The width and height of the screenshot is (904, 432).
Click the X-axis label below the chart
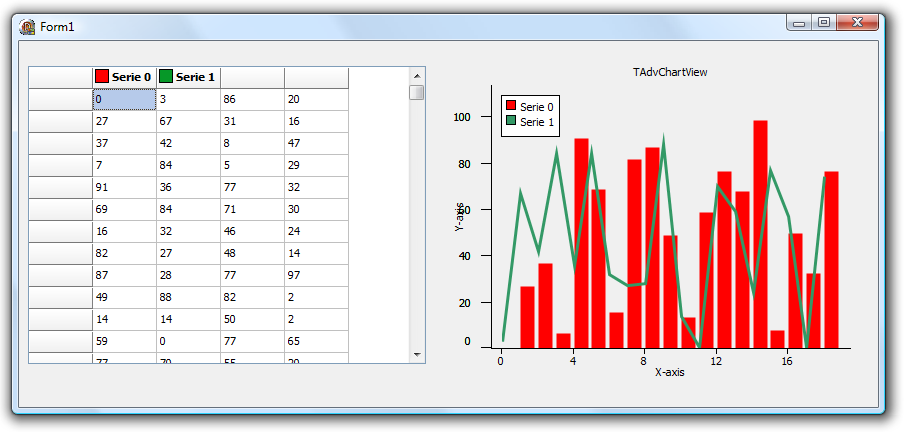tap(669, 372)
